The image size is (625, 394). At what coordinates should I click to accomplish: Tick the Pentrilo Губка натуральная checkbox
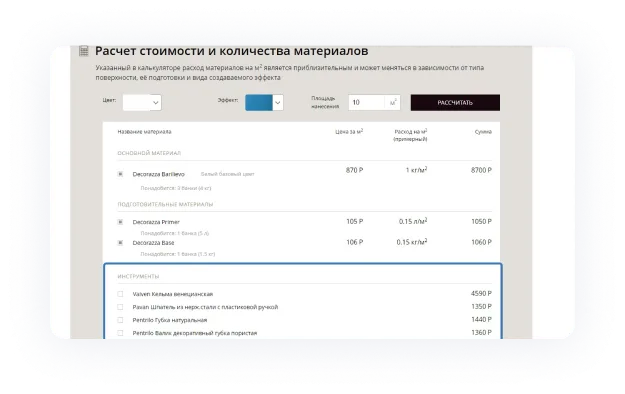(x=120, y=320)
